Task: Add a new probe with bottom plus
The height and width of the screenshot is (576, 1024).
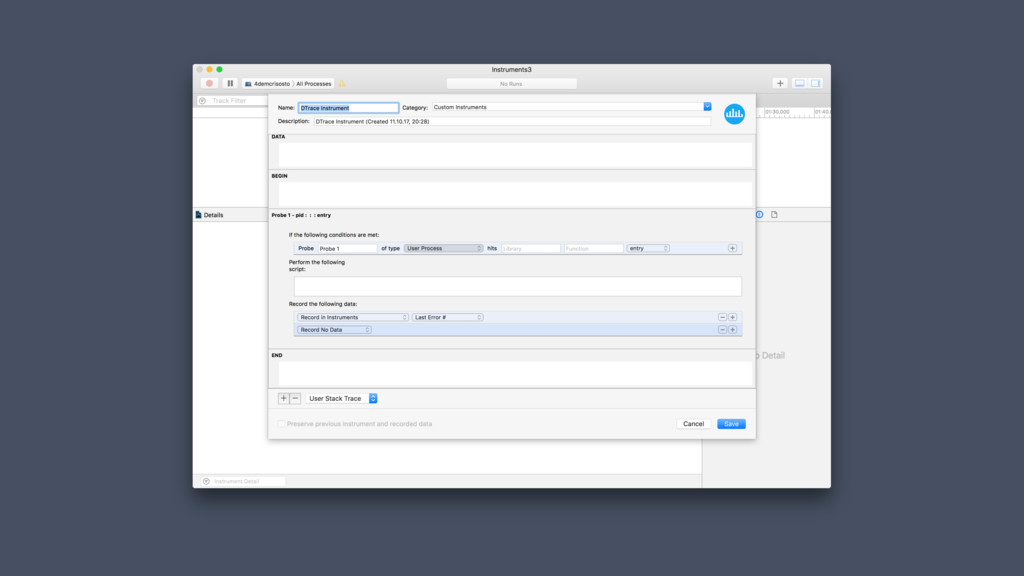Action: point(283,398)
